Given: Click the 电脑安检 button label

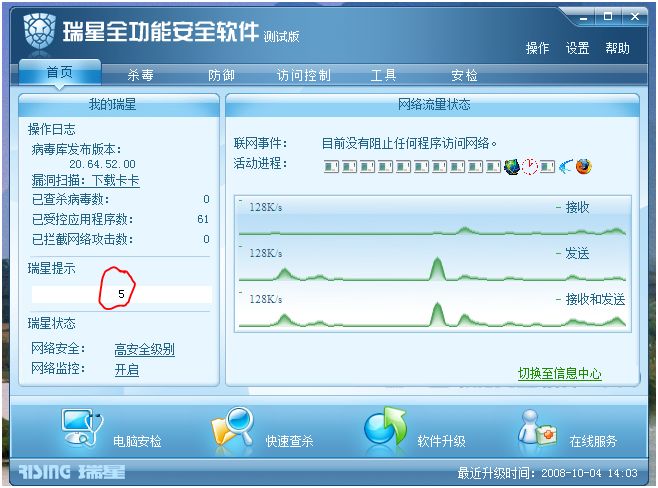Looking at the screenshot, I should click(137, 441).
